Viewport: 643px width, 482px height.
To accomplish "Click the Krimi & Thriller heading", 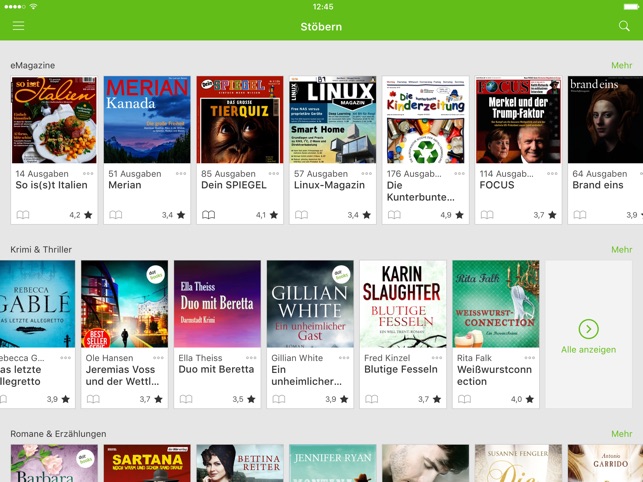I will (x=41, y=249).
